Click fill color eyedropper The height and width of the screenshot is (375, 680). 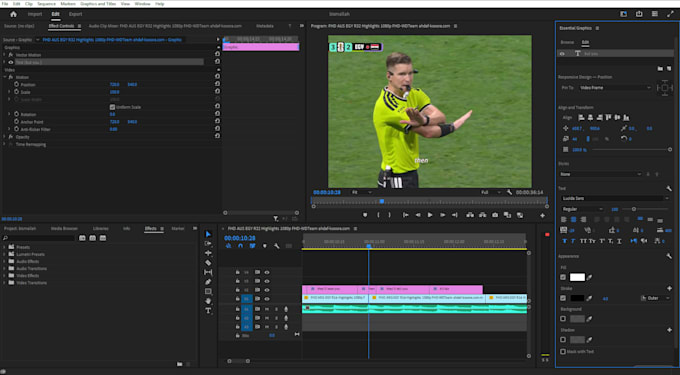[589, 277]
